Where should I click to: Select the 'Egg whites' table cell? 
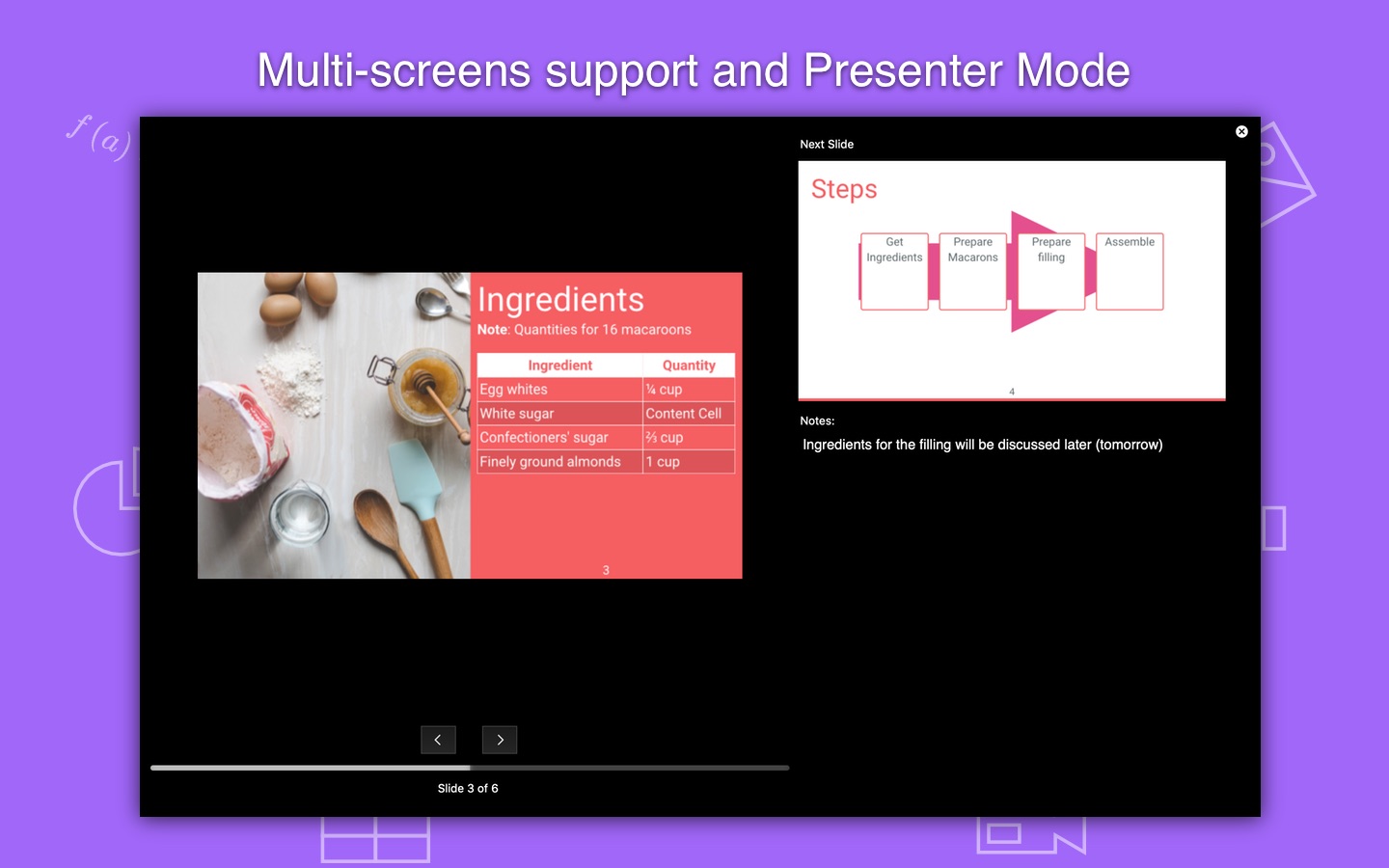point(559,390)
